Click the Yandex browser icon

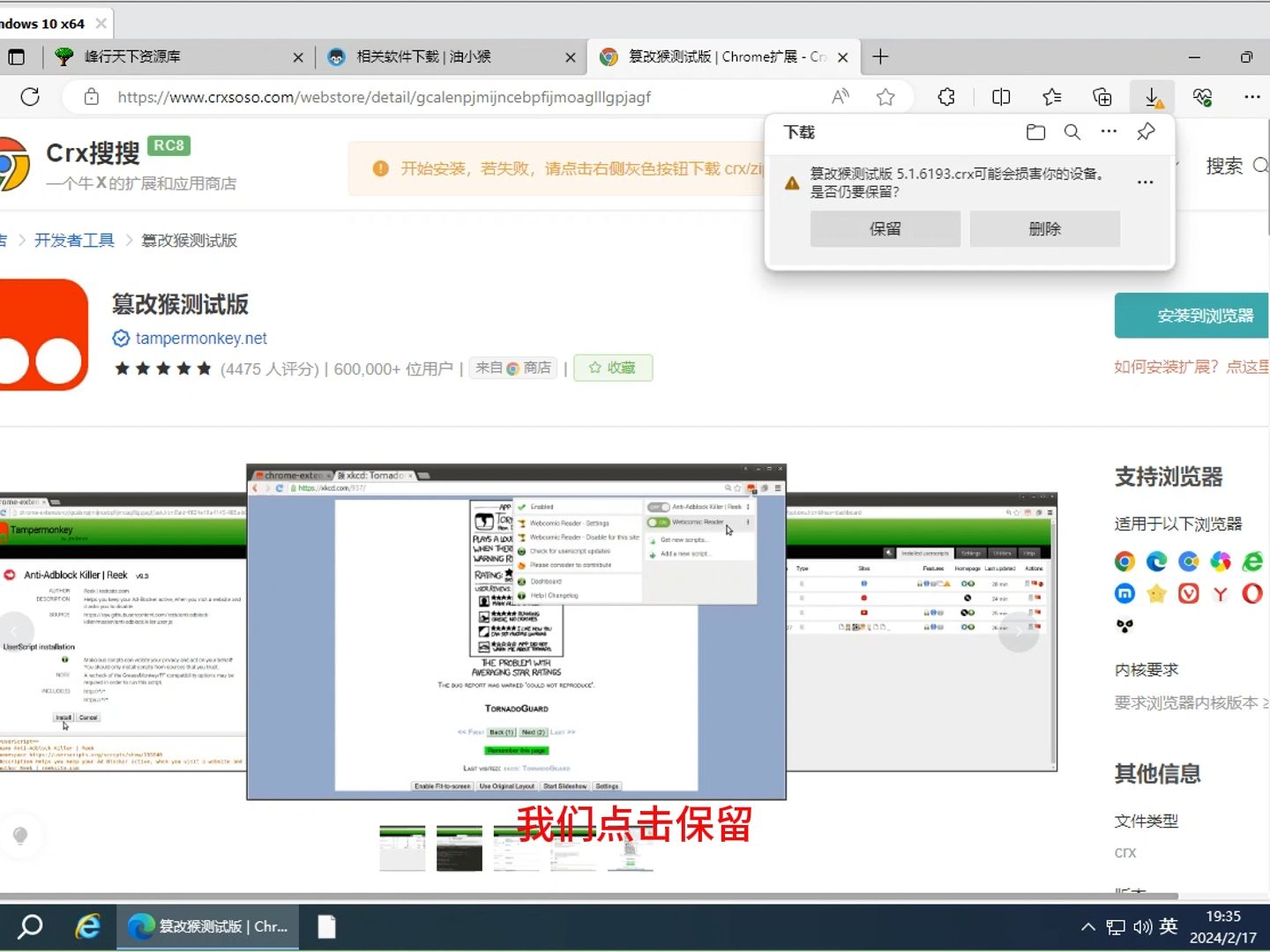pyautogui.click(x=1221, y=594)
